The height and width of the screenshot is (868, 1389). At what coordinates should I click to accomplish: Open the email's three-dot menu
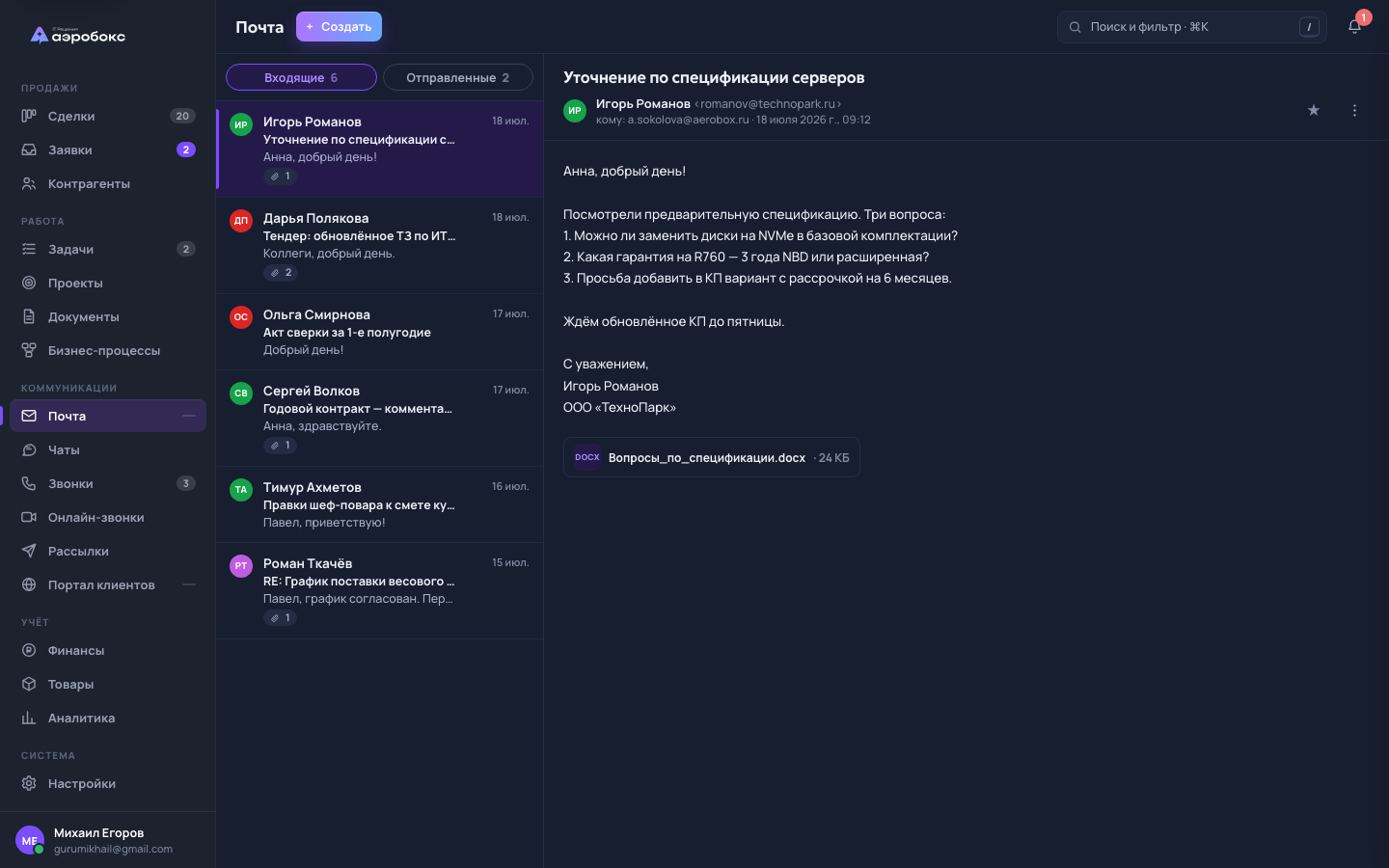pyautogui.click(x=1354, y=110)
